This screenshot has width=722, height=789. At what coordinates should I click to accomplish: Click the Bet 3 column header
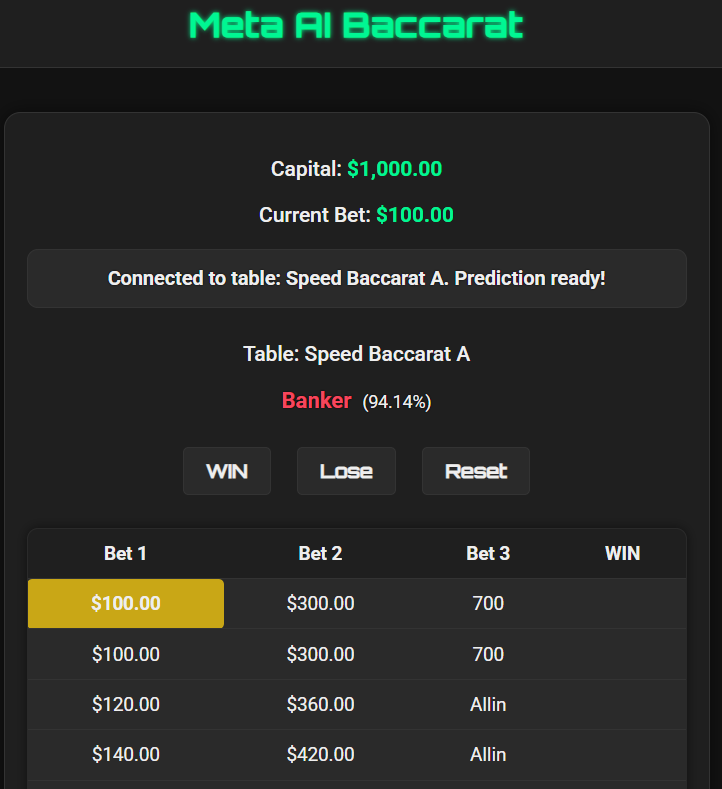tap(488, 553)
